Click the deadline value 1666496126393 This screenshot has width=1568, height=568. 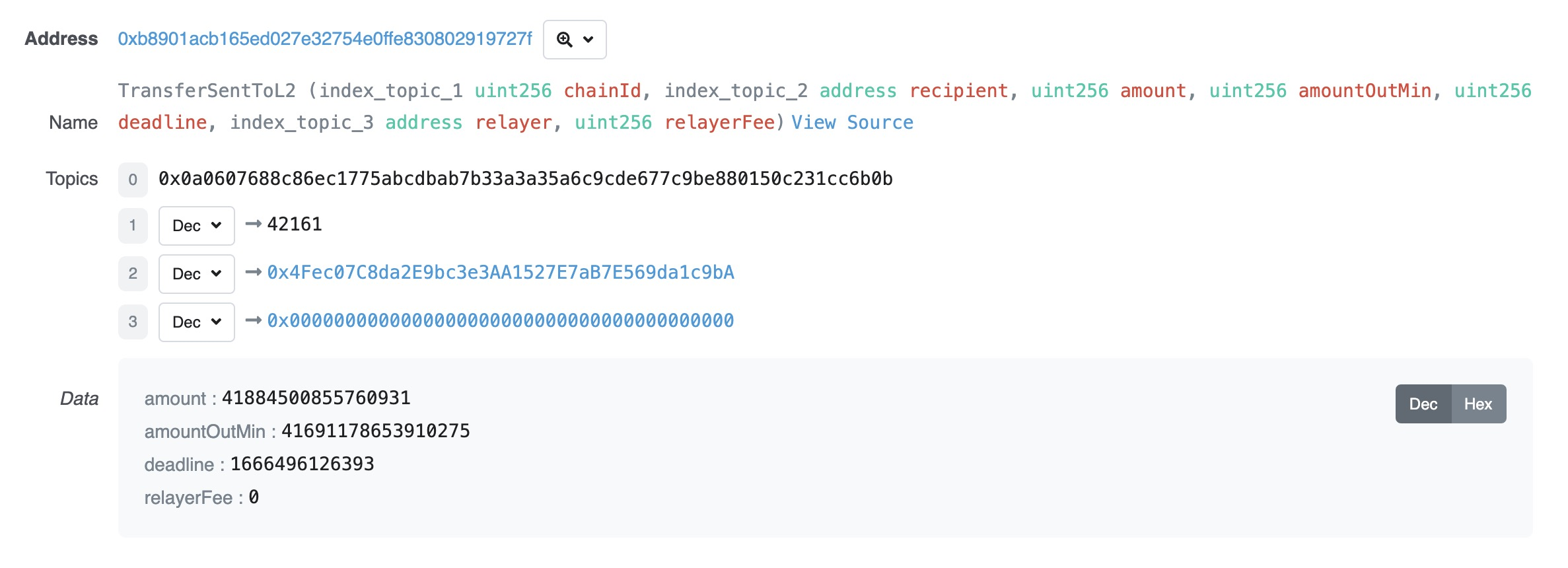pyautogui.click(x=302, y=464)
